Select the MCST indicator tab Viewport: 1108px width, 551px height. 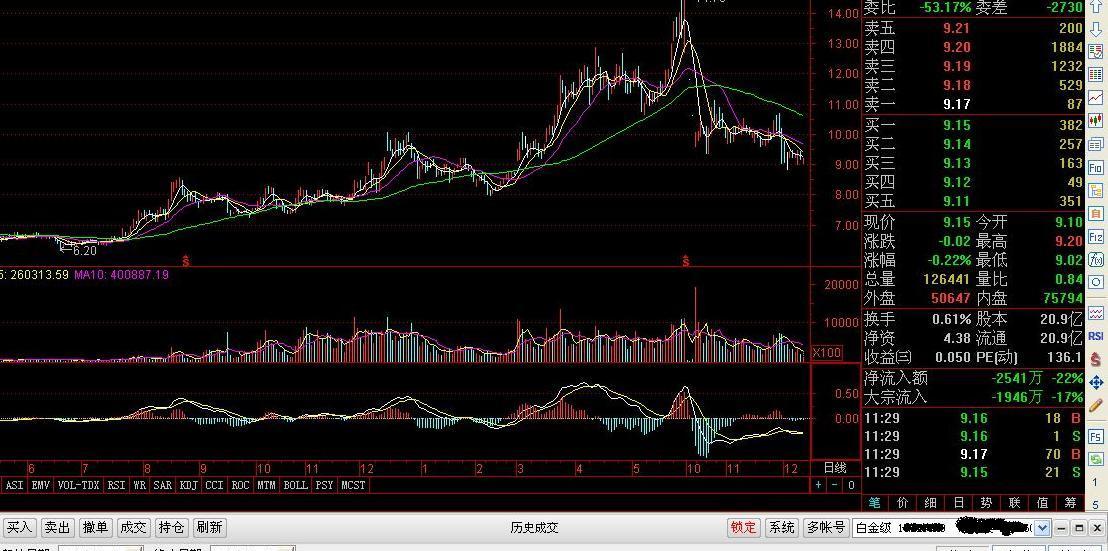pos(353,485)
